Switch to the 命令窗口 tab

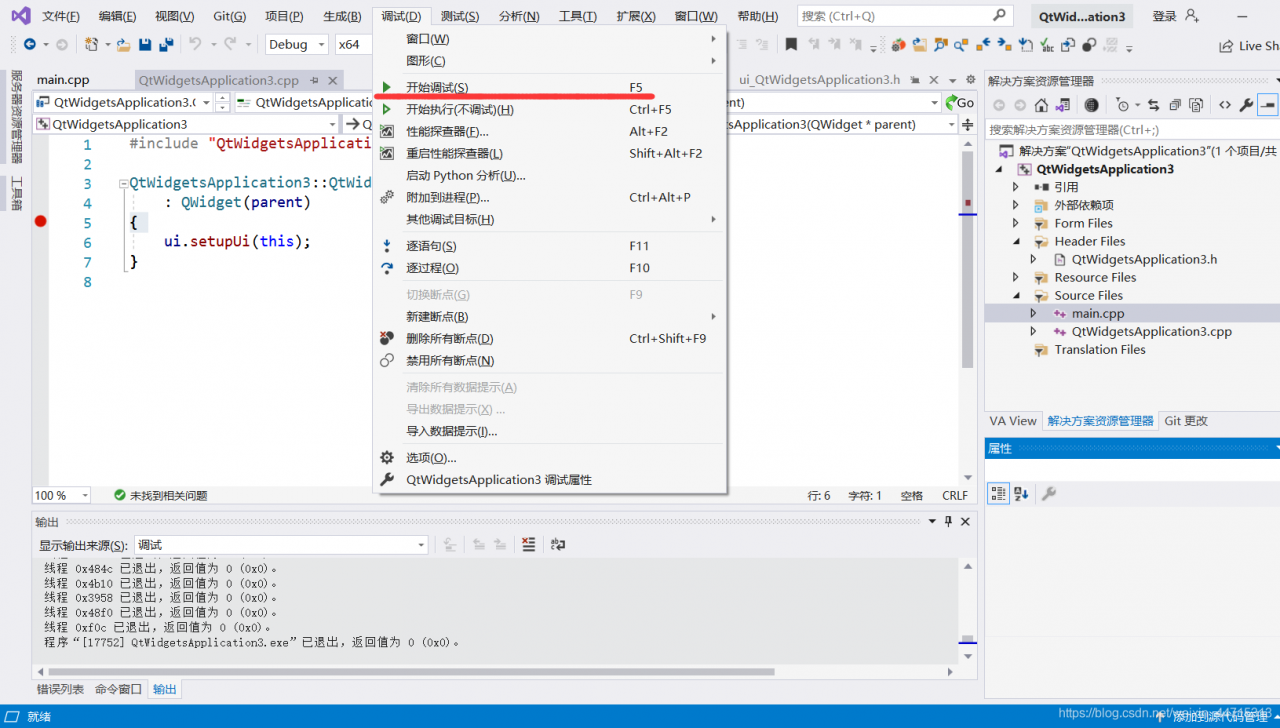click(118, 689)
